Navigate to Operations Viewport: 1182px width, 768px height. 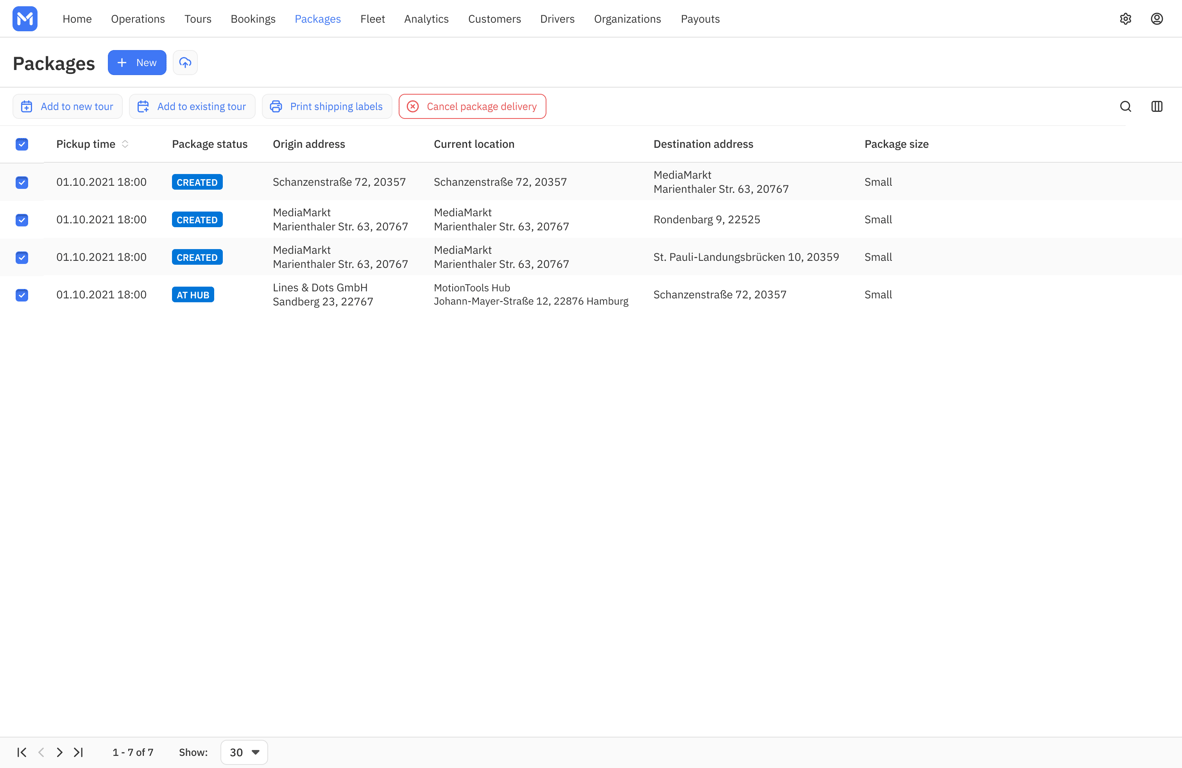point(138,19)
